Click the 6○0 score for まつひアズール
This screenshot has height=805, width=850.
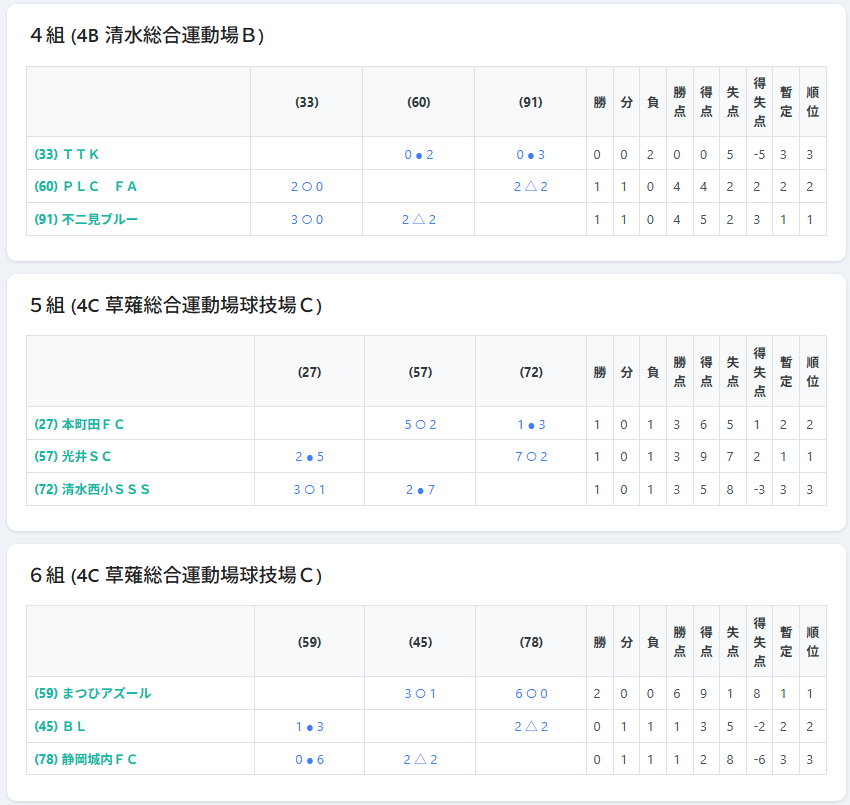pos(531,693)
